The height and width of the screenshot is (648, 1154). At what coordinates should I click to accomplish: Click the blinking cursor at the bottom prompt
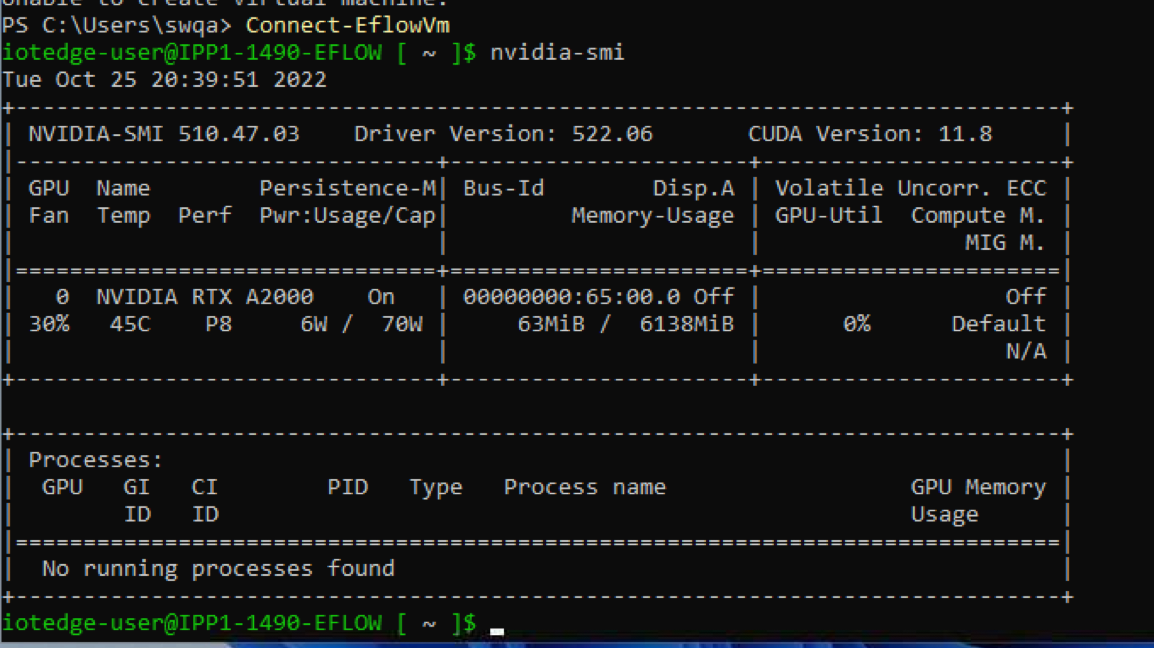(497, 631)
